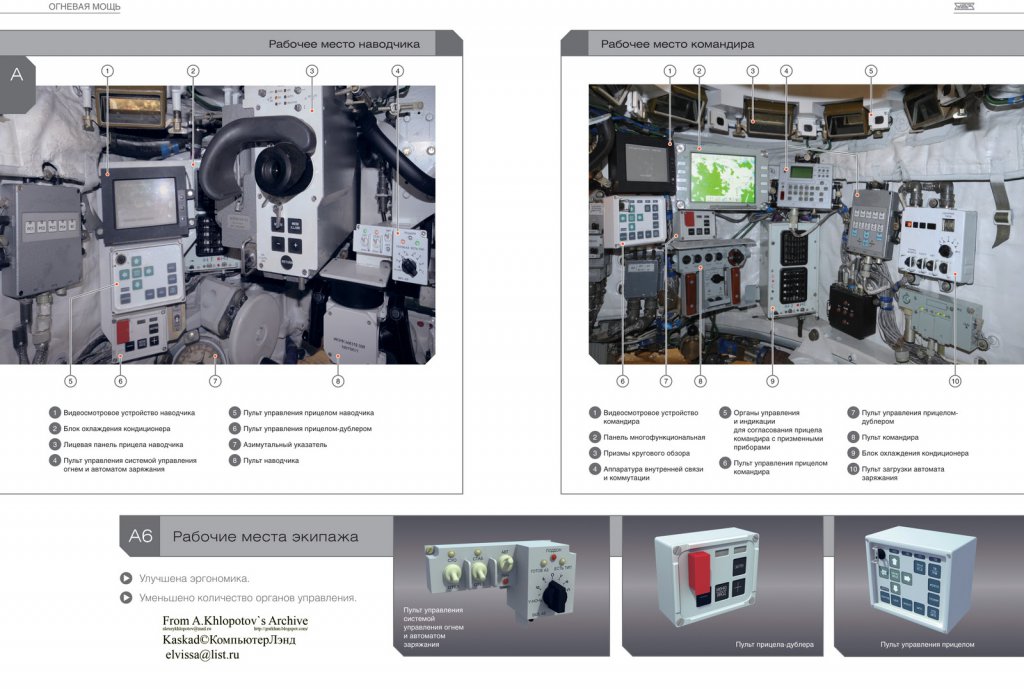Select callout 5 above the commander workstation photo
This screenshot has width=1024, height=689.
(871, 71)
